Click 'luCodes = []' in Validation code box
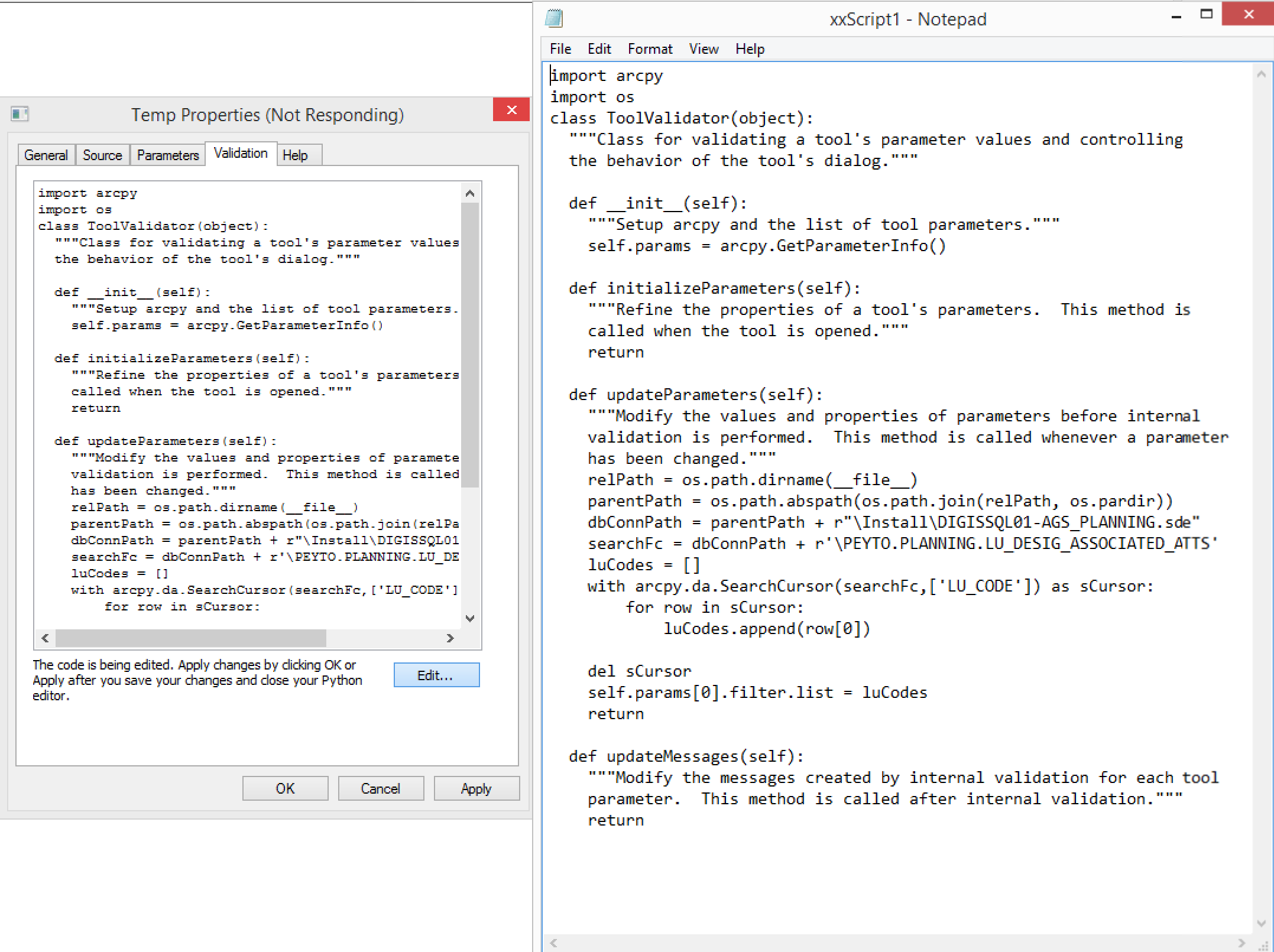Image resolution: width=1274 pixels, height=952 pixels. click(120, 574)
